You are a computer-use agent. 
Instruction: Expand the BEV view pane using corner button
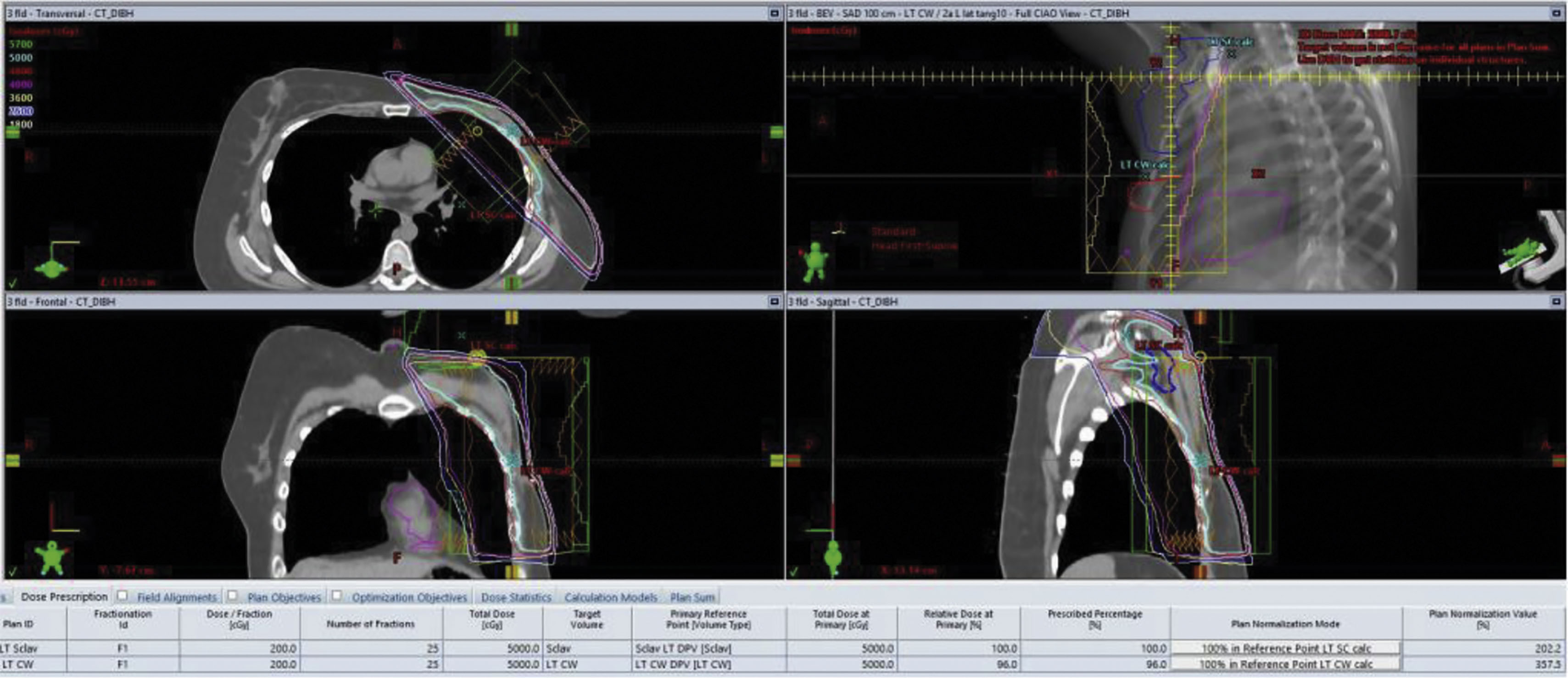coord(1557,13)
